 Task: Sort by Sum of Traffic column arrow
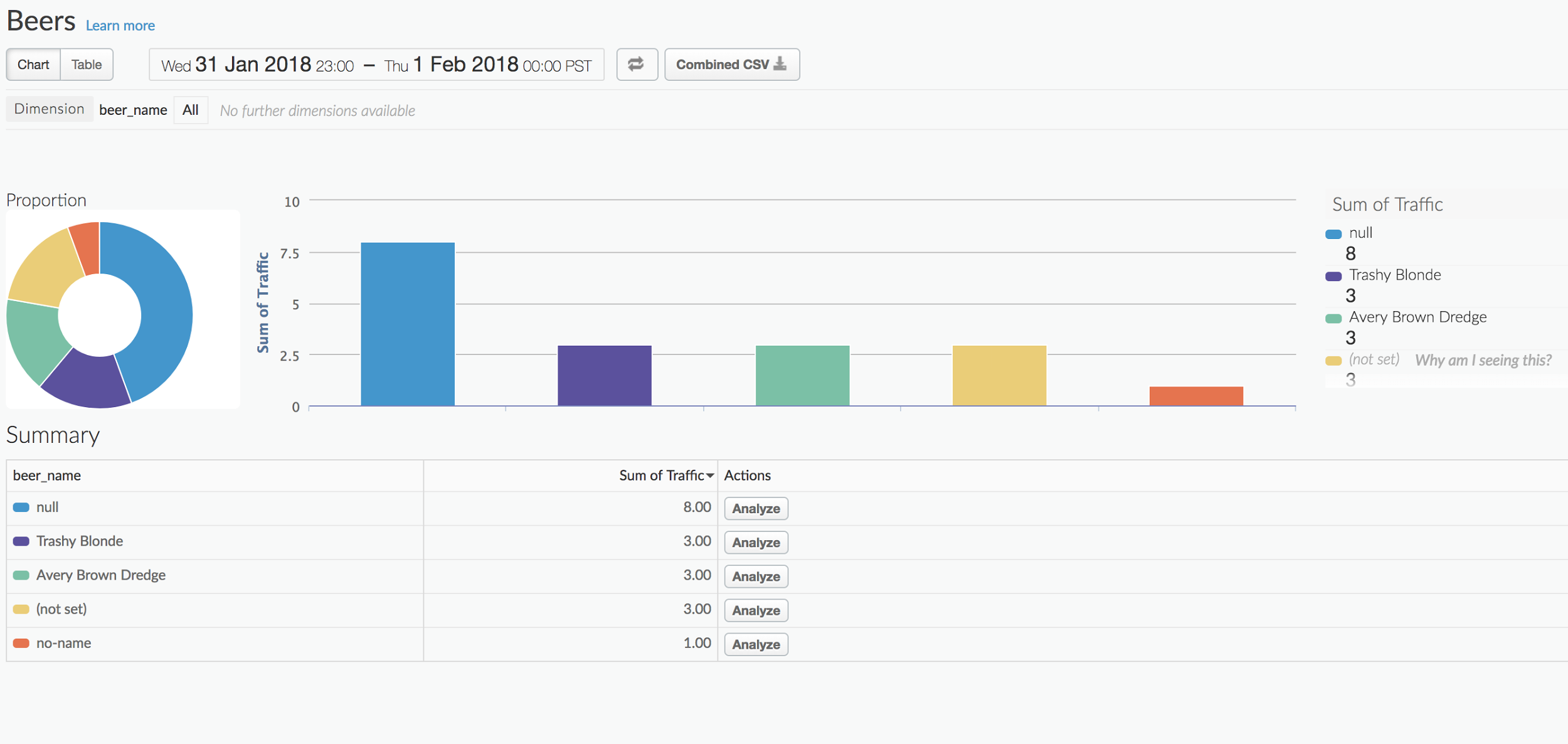pos(710,476)
